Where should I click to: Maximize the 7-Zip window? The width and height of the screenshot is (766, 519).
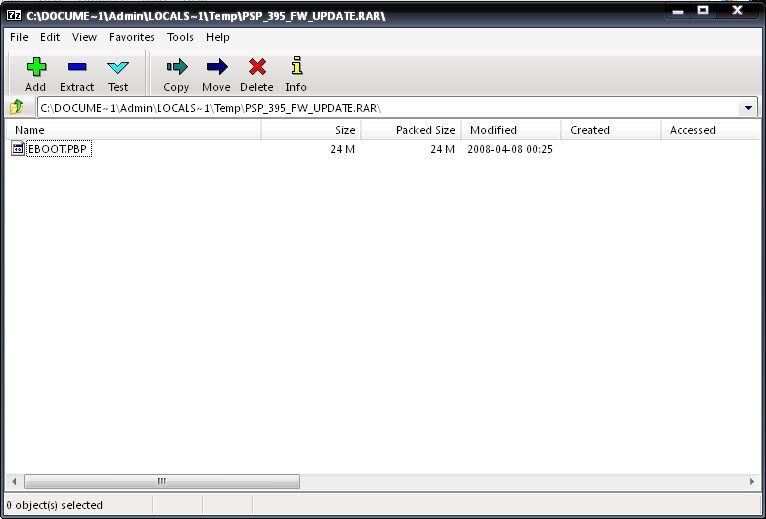pos(703,11)
